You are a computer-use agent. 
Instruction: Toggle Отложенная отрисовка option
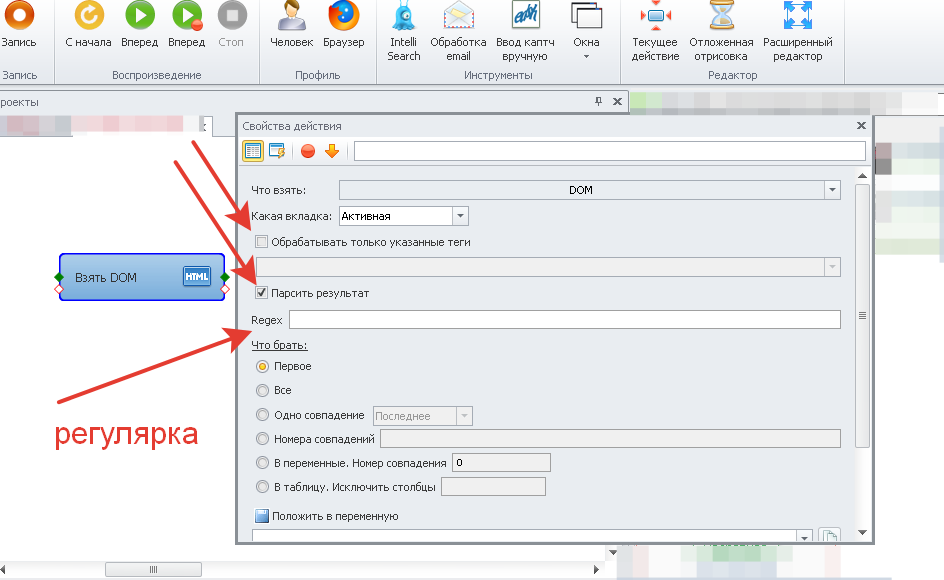[721, 31]
